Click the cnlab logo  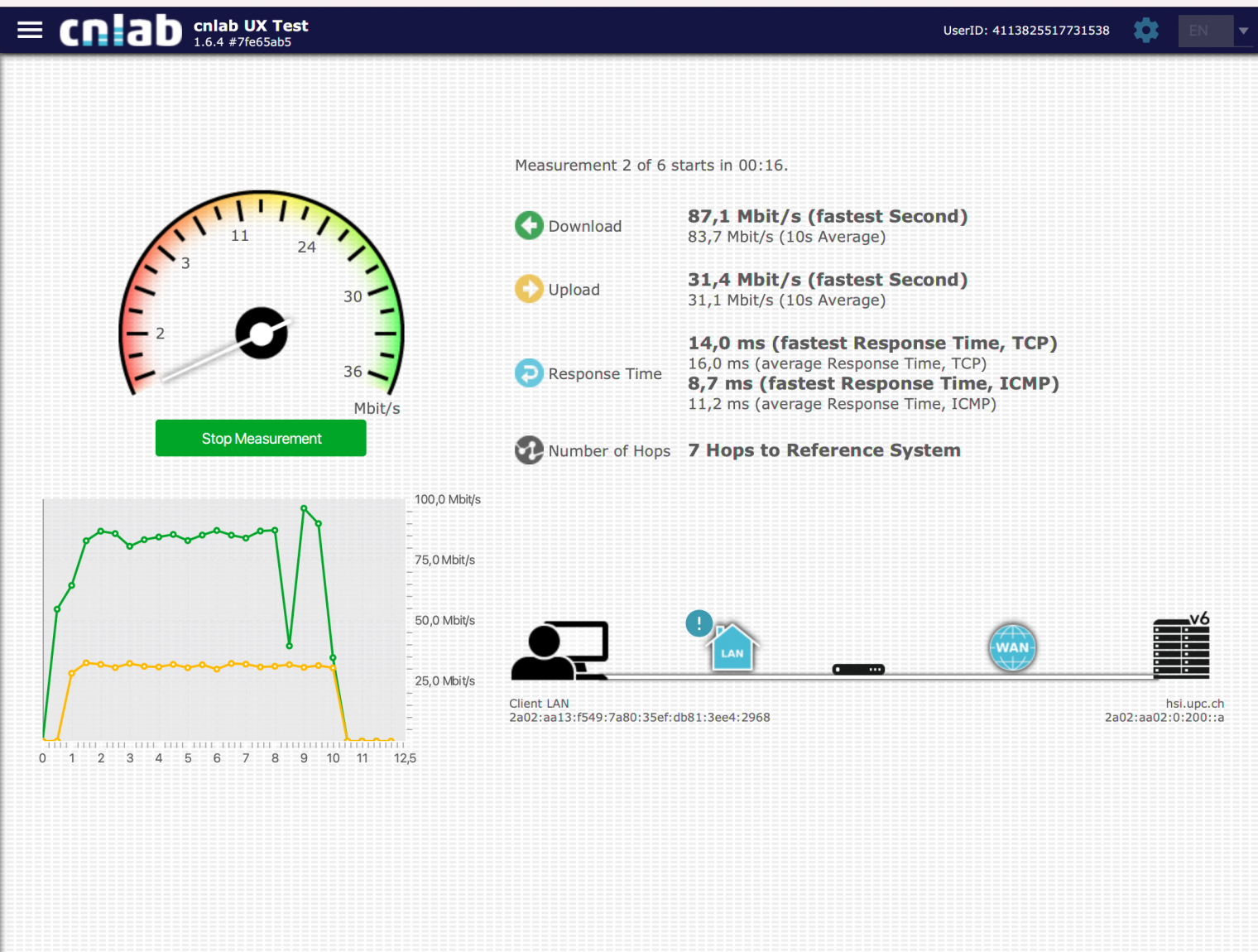121,31
